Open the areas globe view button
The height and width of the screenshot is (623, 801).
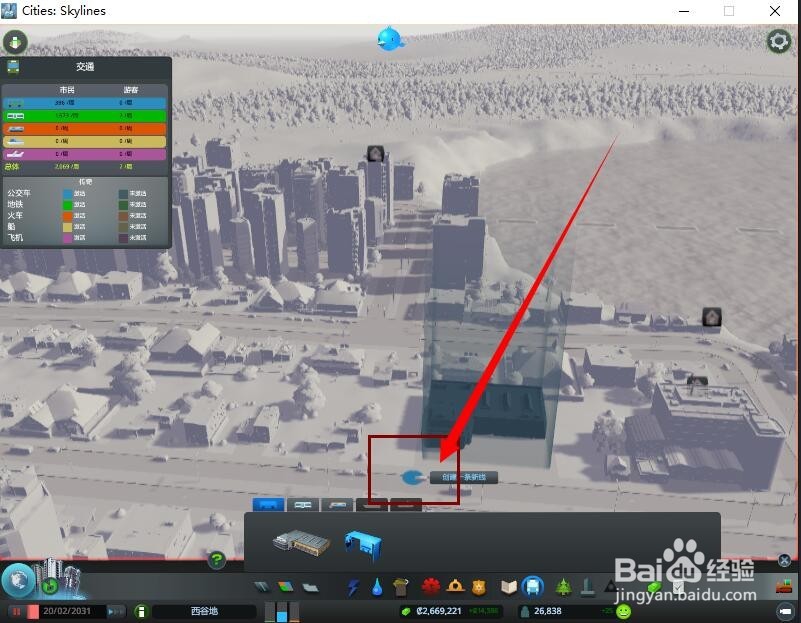pos(18,581)
